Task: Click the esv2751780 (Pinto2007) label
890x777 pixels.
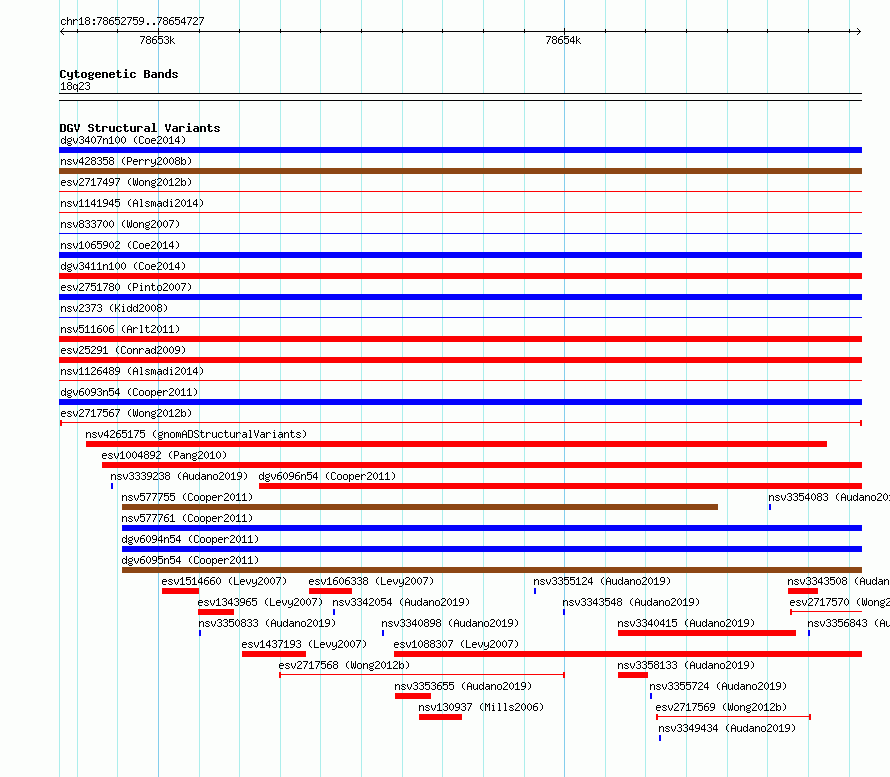Action: pos(126,287)
